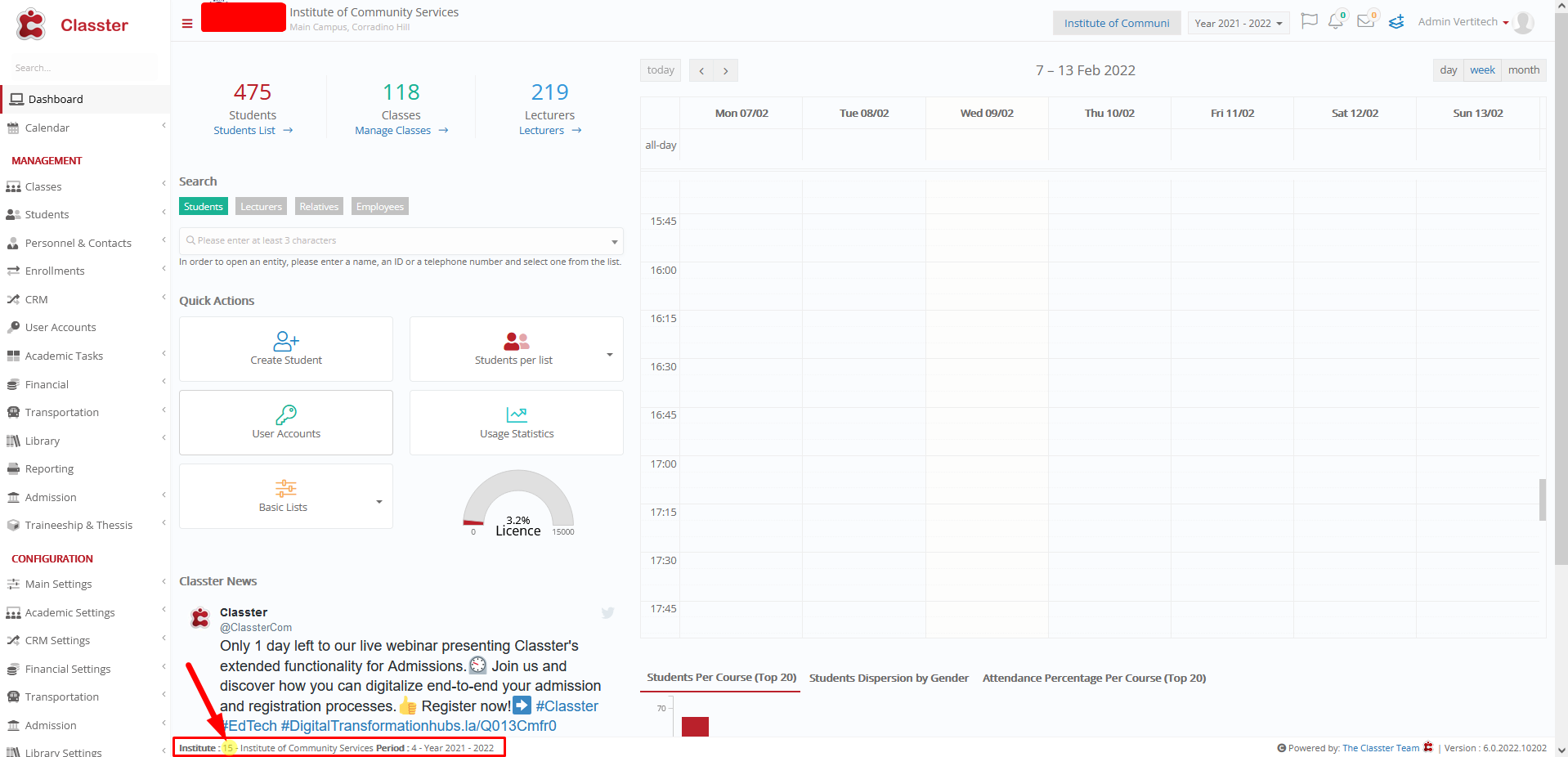The image size is (1568, 757).
Task: Click the User Accounts key icon tile
Action: click(x=286, y=423)
